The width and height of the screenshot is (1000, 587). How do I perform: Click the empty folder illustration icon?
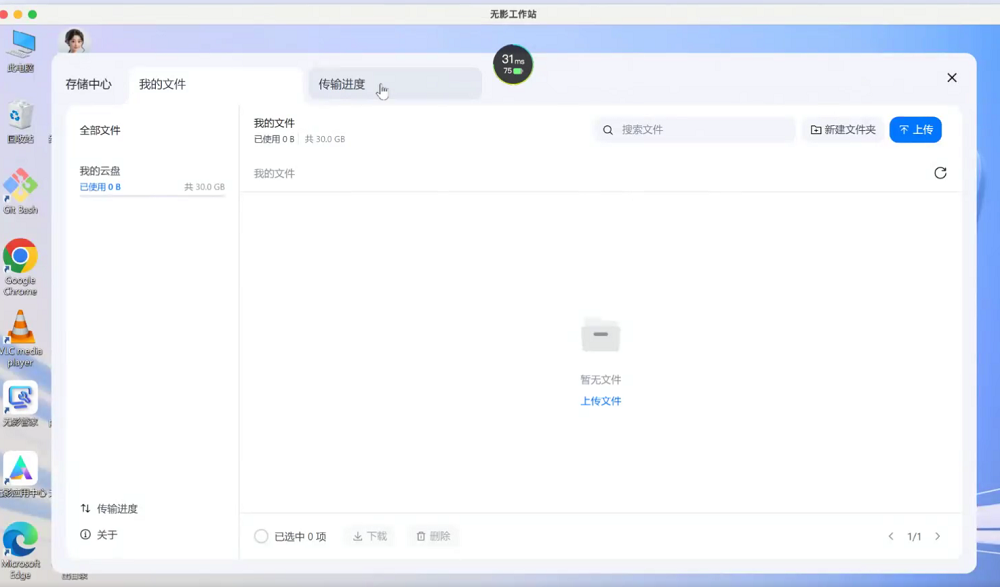[x=600, y=334]
